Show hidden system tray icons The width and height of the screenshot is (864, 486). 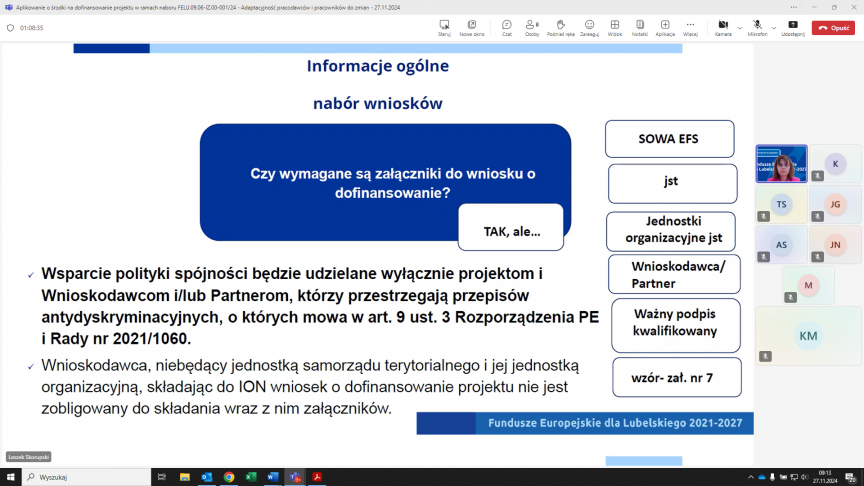click(x=750, y=477)
